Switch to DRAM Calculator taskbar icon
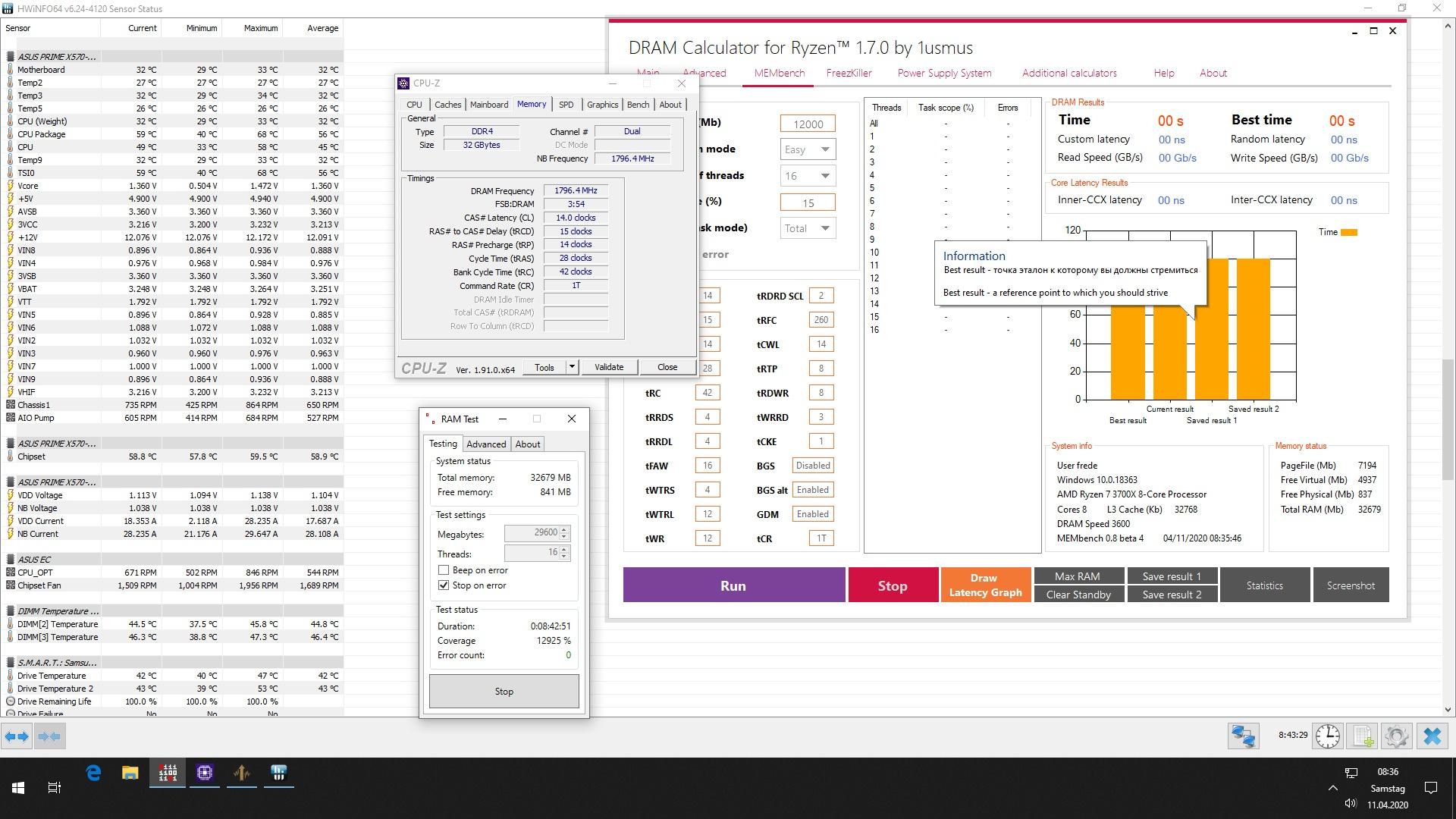The height and width of the screenshot is (819, 1456). click(242, 773)
